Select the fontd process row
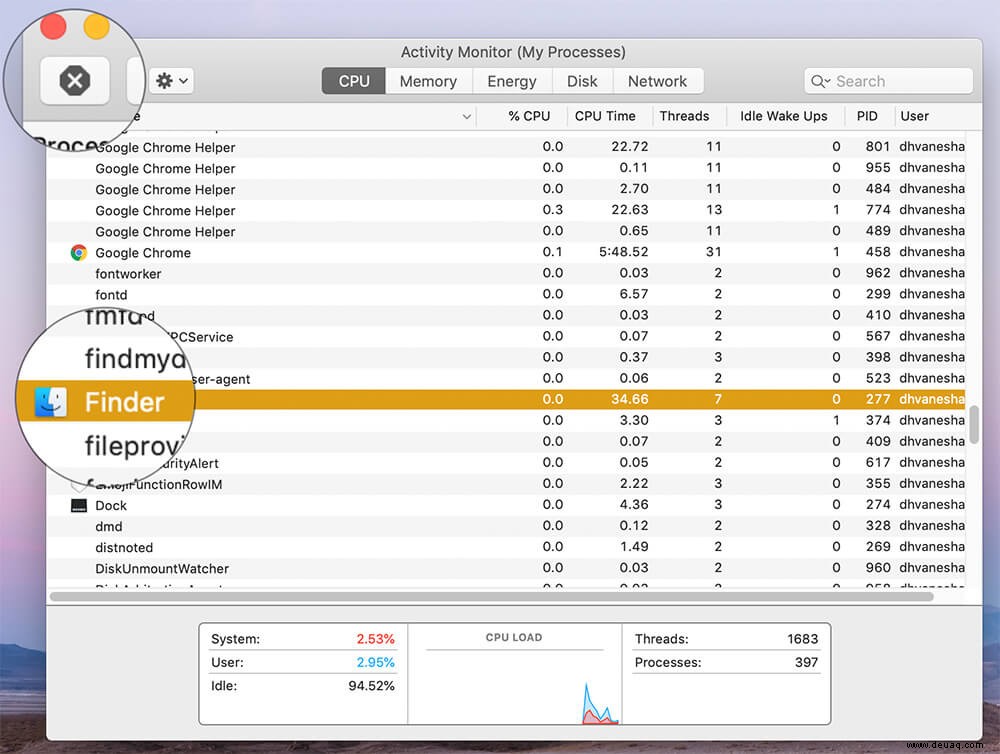 (506, 294)
